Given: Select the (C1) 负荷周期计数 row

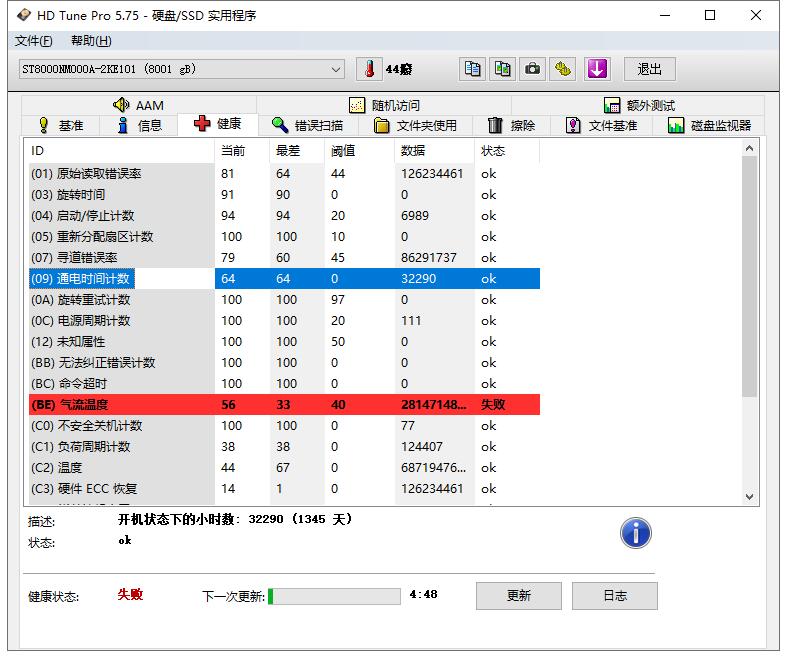Looking at the screenshot, I should (x=284, y=447).
